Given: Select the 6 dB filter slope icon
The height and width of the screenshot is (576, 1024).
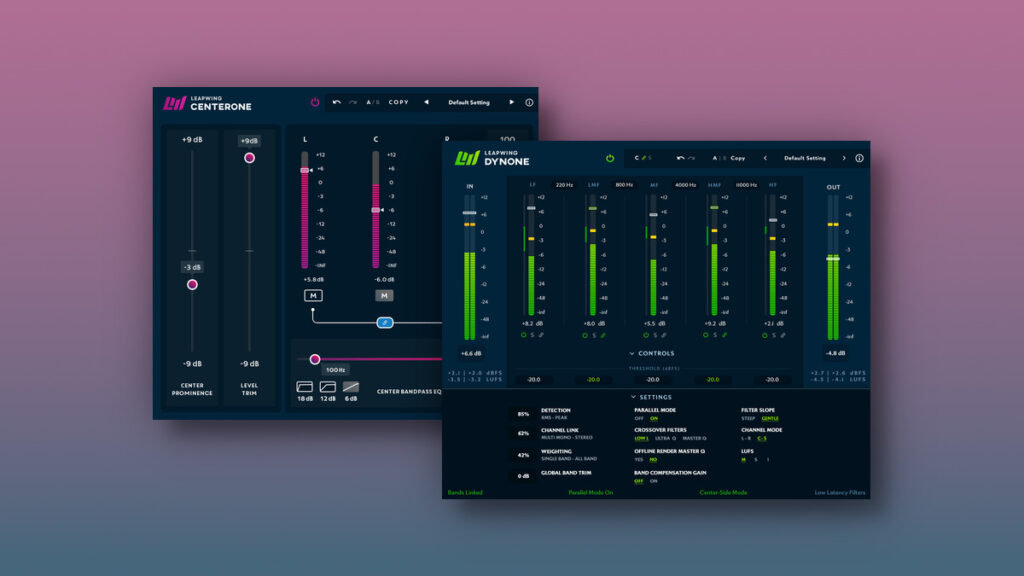Looking at the screenshot, I should point(351,387).
